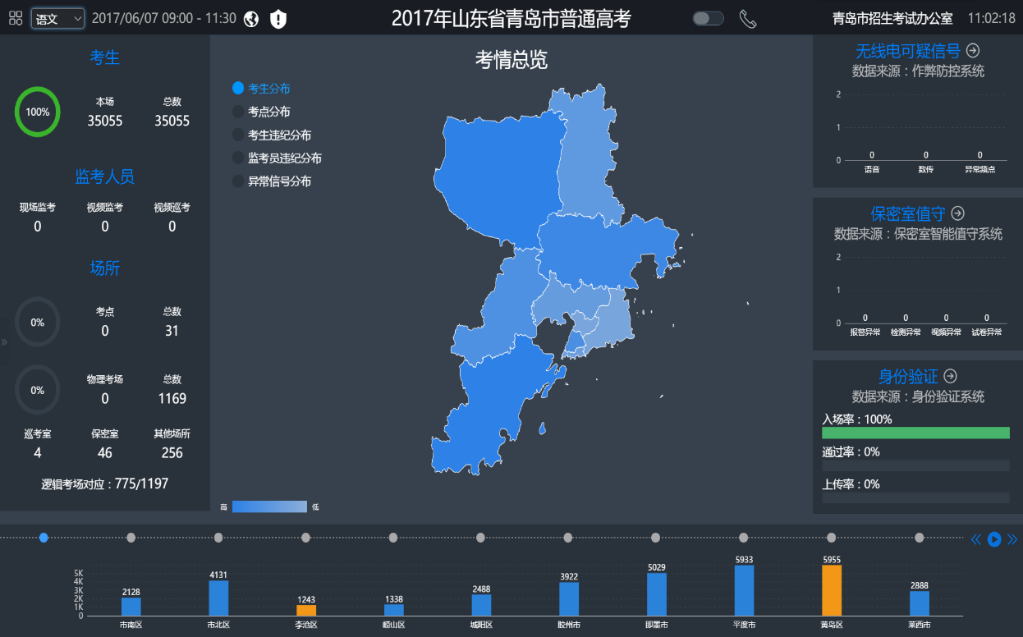The width and height of the screenshot is (1023, 637).
Task: Click the timeline previous double-chevron
Action: tap(976, 539)
